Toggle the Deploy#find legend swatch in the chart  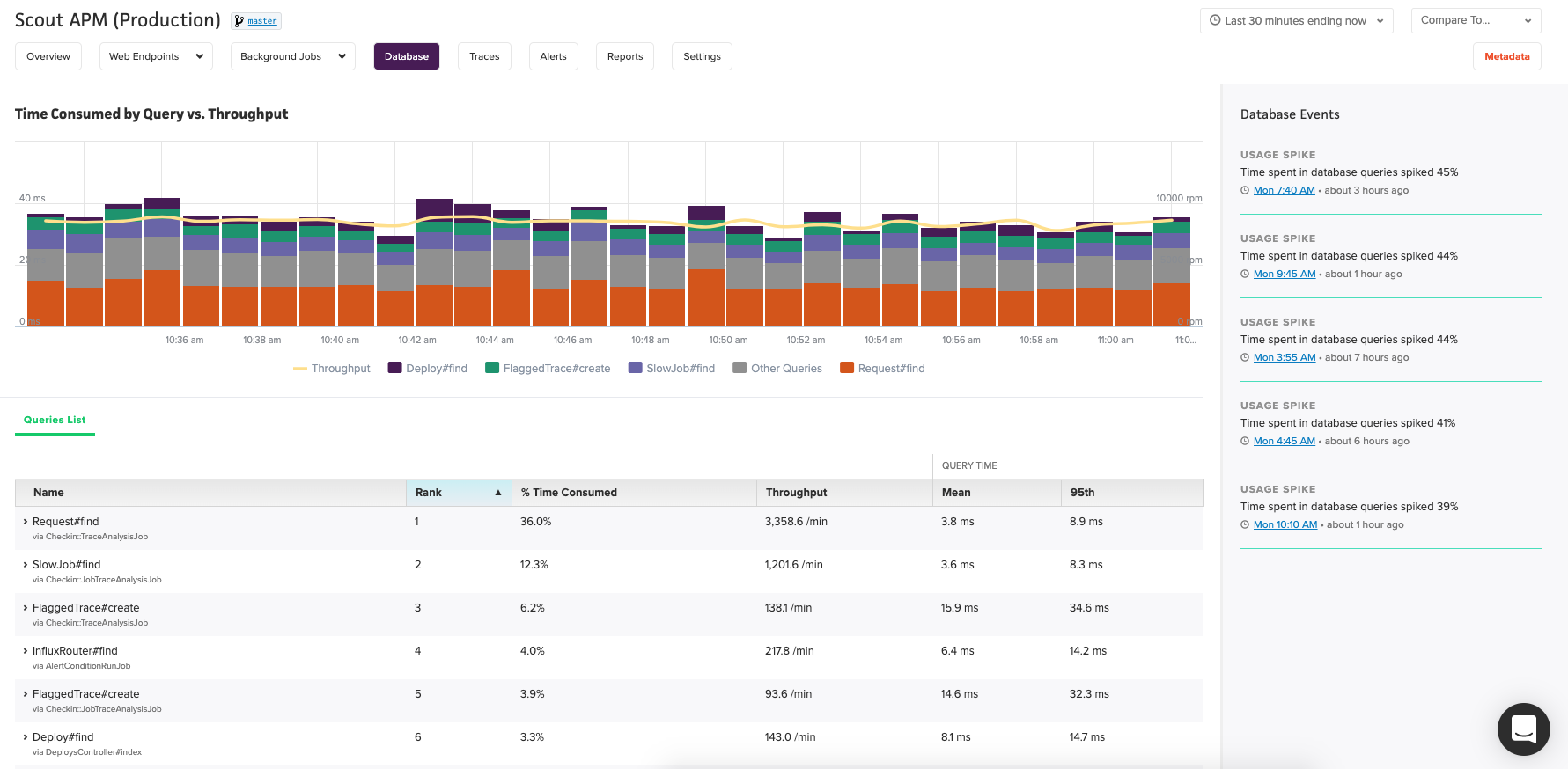tap(394, 368)
